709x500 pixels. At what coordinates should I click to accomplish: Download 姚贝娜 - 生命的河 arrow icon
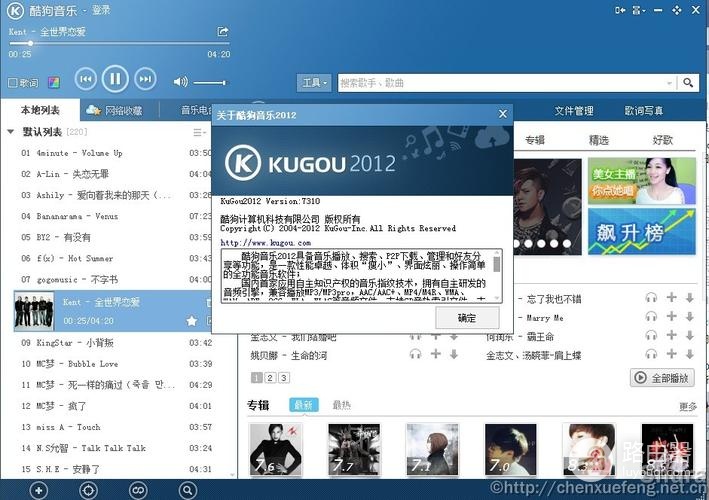(454, 354)
